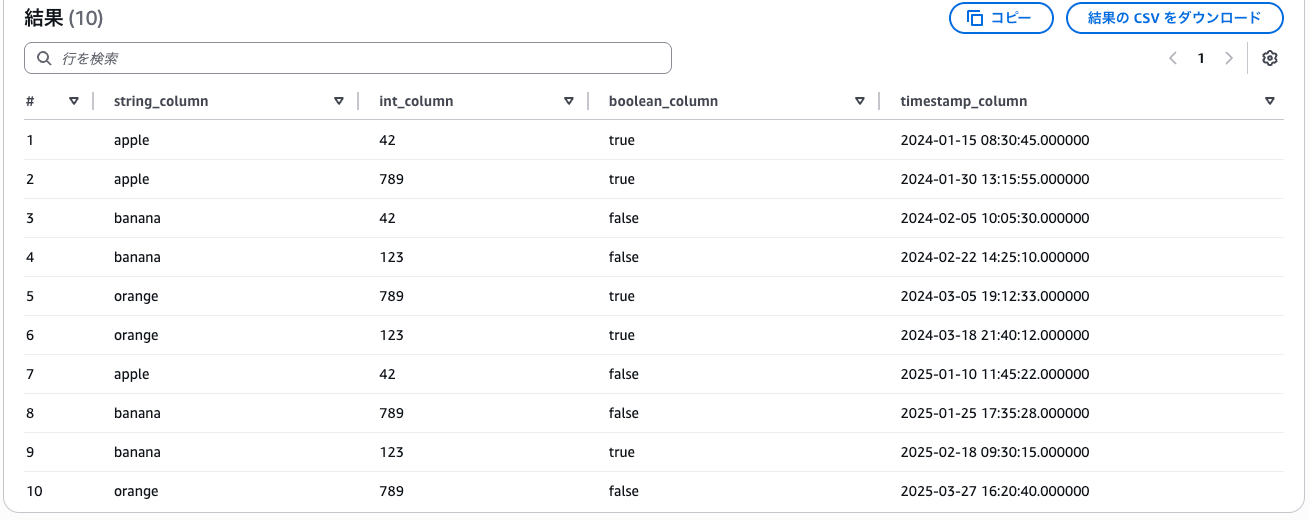This screenshot has width=1310, height=520.
Task: Focus the 行を検索 search field
Action: click(x=348, y=58)
